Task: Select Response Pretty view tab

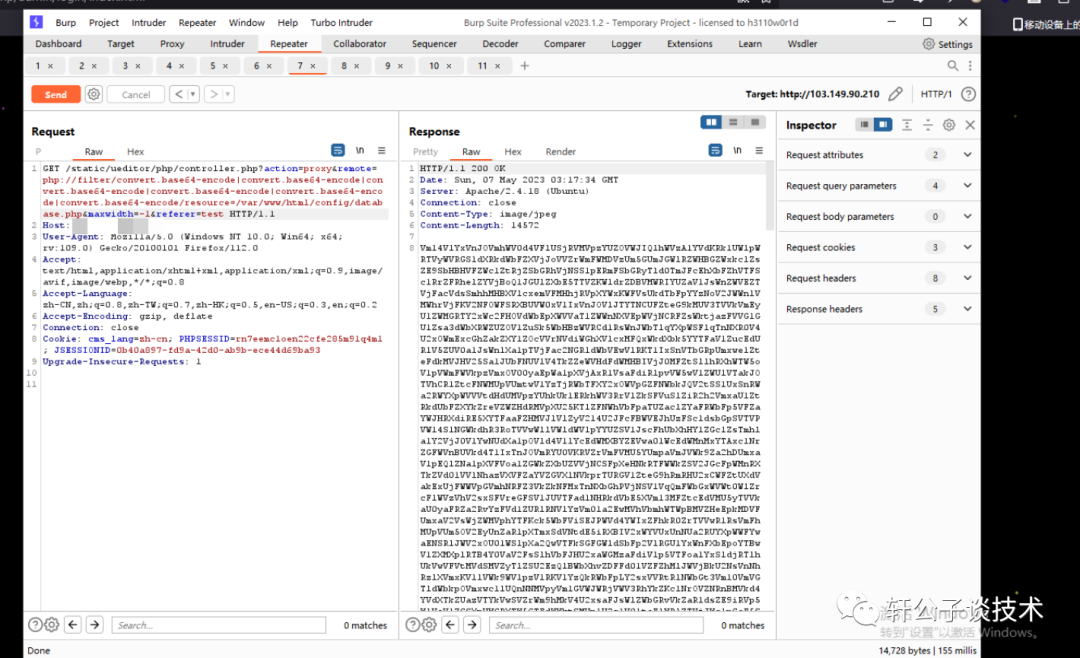Action: tap(425, 152)
